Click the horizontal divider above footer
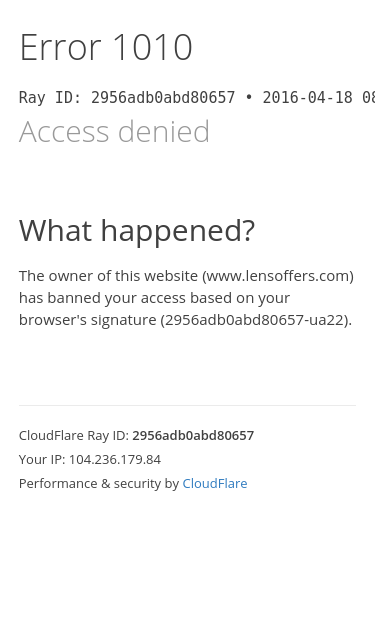 [187, 405]
